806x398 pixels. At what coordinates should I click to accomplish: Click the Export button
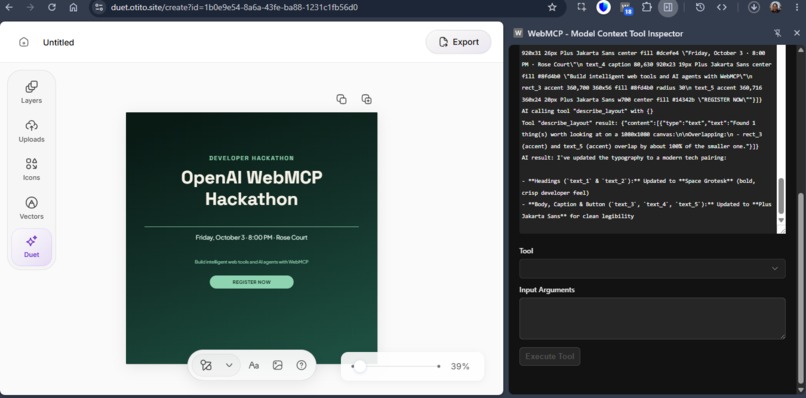(x=459, y=42)
